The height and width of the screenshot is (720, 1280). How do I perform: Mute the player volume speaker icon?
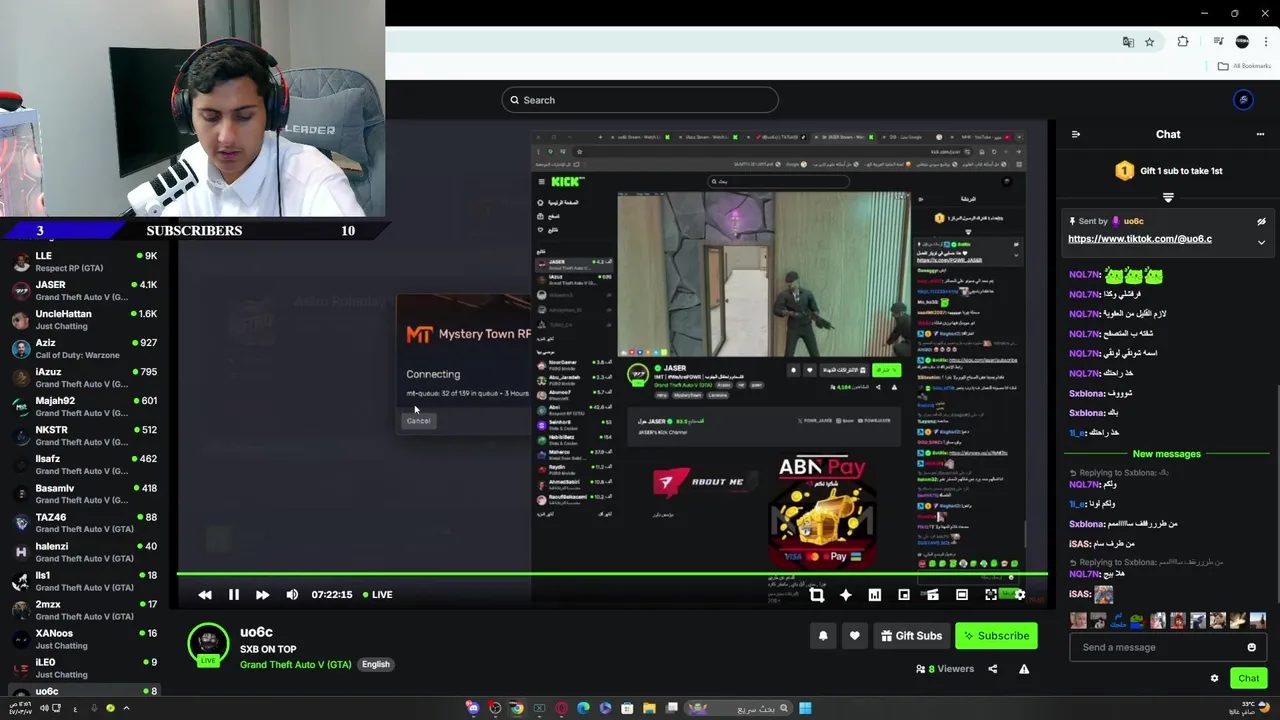[x=292, y=594]
